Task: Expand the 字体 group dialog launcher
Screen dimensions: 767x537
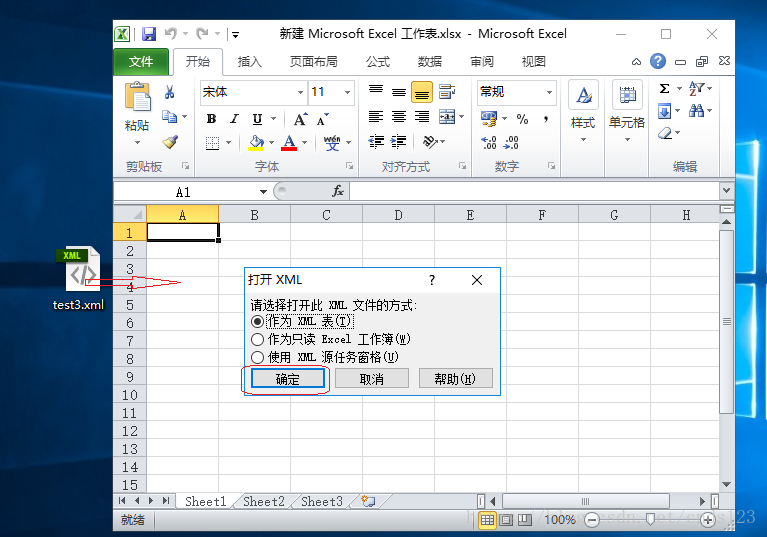Action: 350,166
